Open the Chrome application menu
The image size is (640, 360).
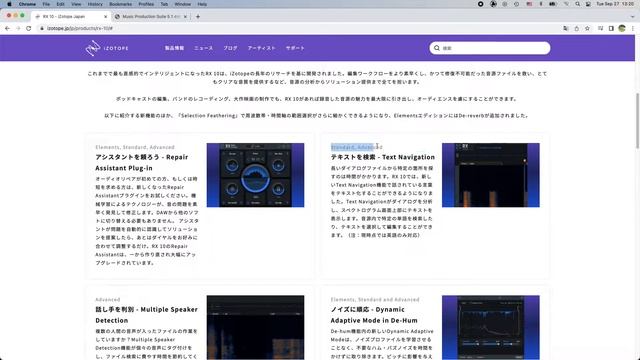27,4
